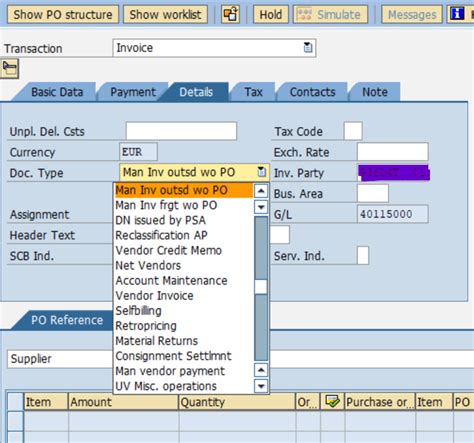Click the Unpl. Del. Csts input field
474x443 pixels.
[181, 131]
